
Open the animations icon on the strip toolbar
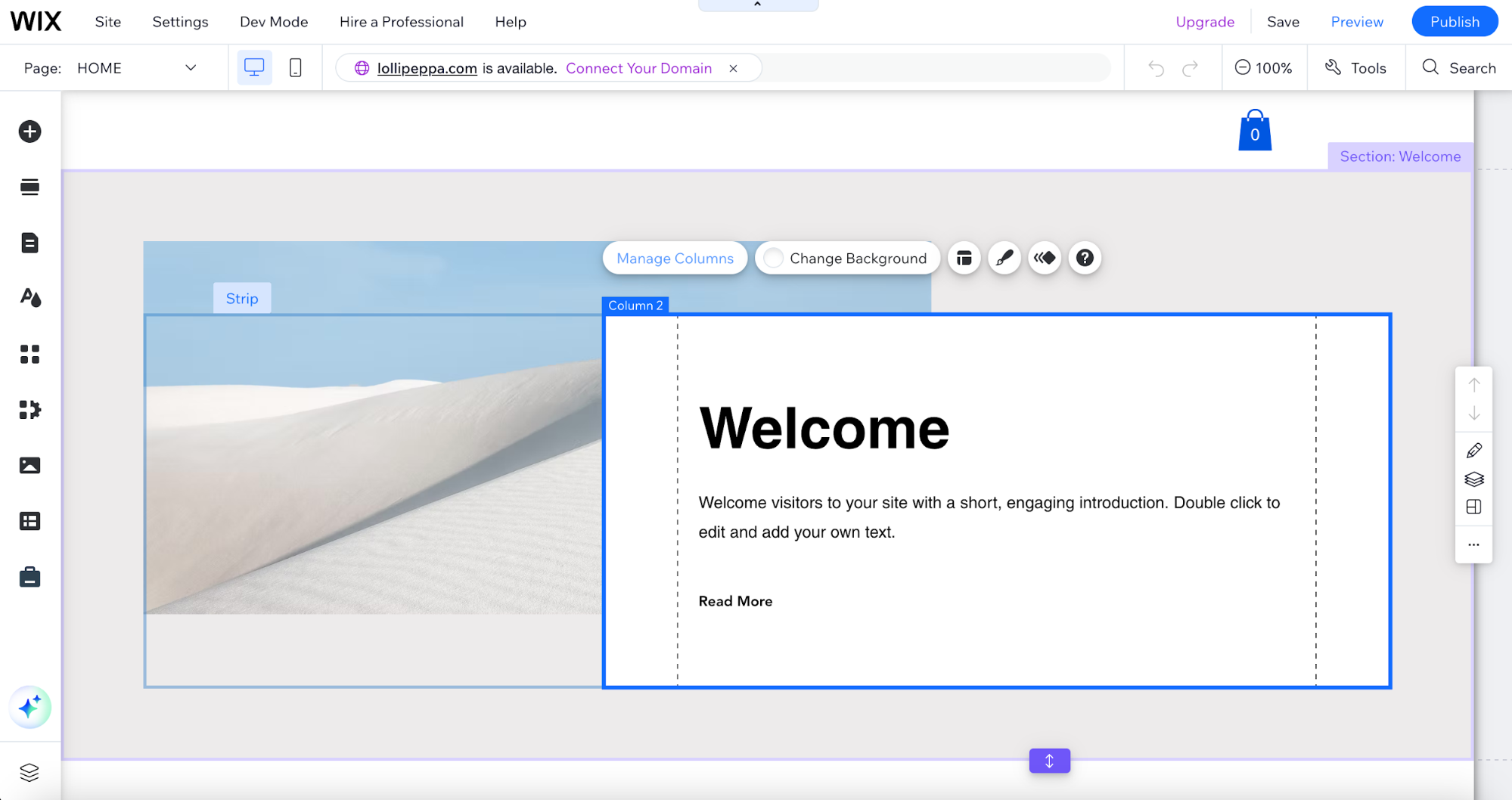pyautogui.click(x=1045, y=258)
